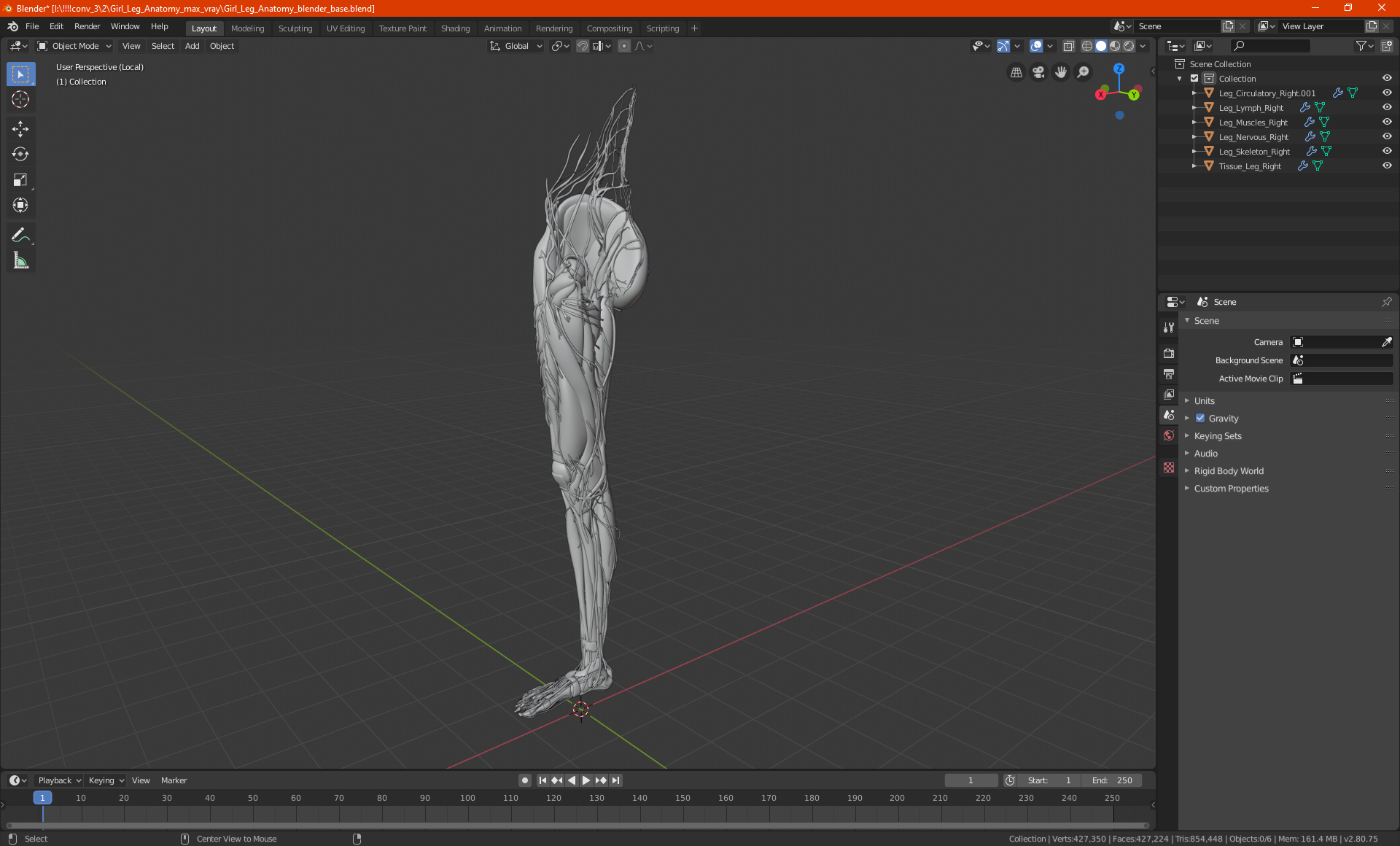The image size is (1400, 846).
Task: Click the pan view hand icon
Action: tap(1061, 72)
